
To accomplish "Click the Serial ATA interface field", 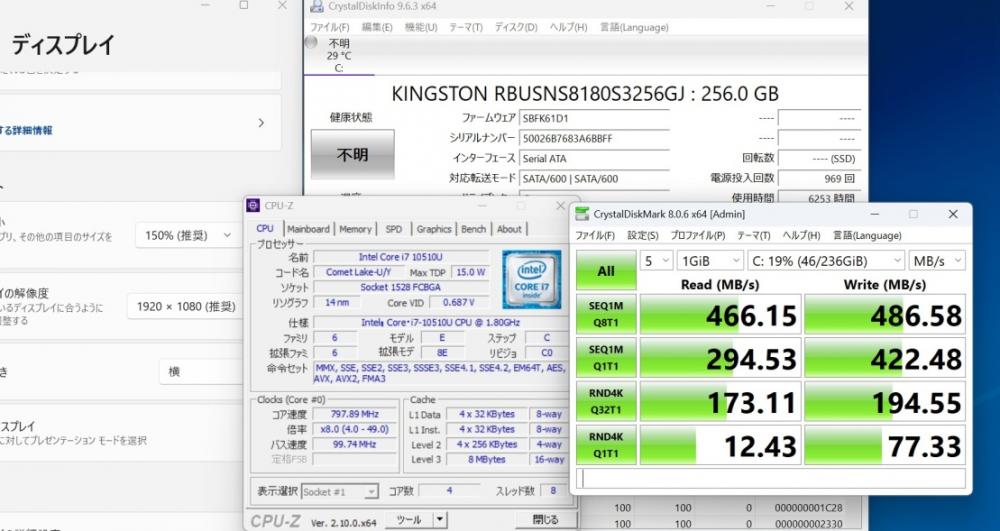I will [594, 159].
